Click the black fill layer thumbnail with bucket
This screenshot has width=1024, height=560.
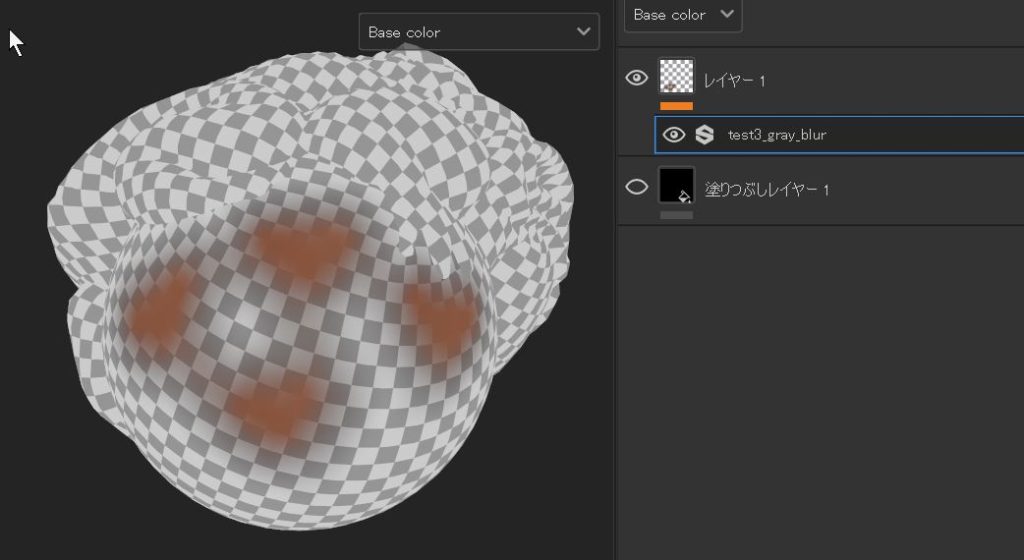click(676, 186)
